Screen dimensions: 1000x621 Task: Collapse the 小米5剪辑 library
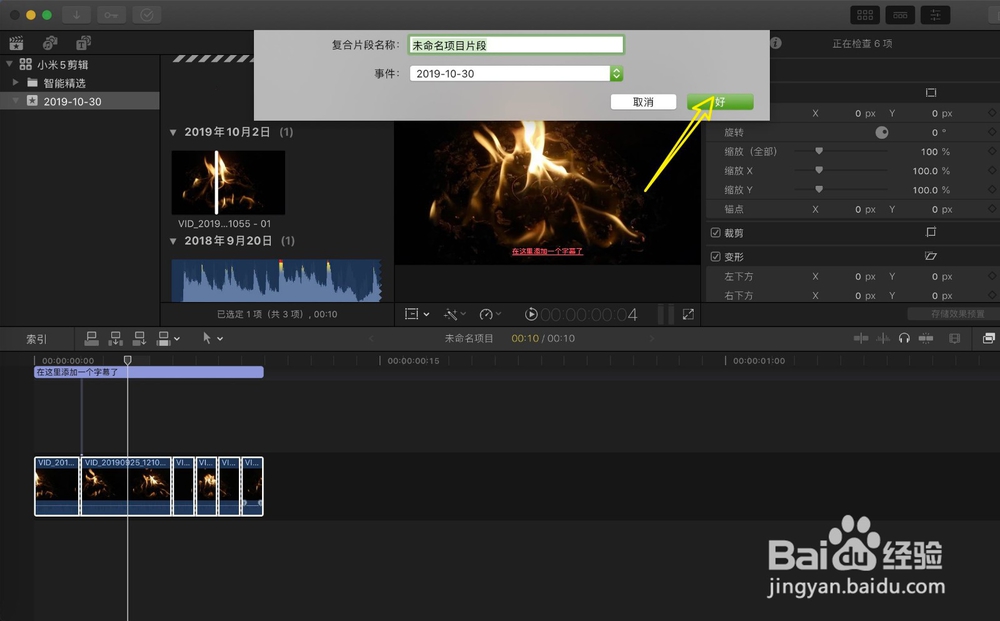pyautogui.click(x=9, y=64)
